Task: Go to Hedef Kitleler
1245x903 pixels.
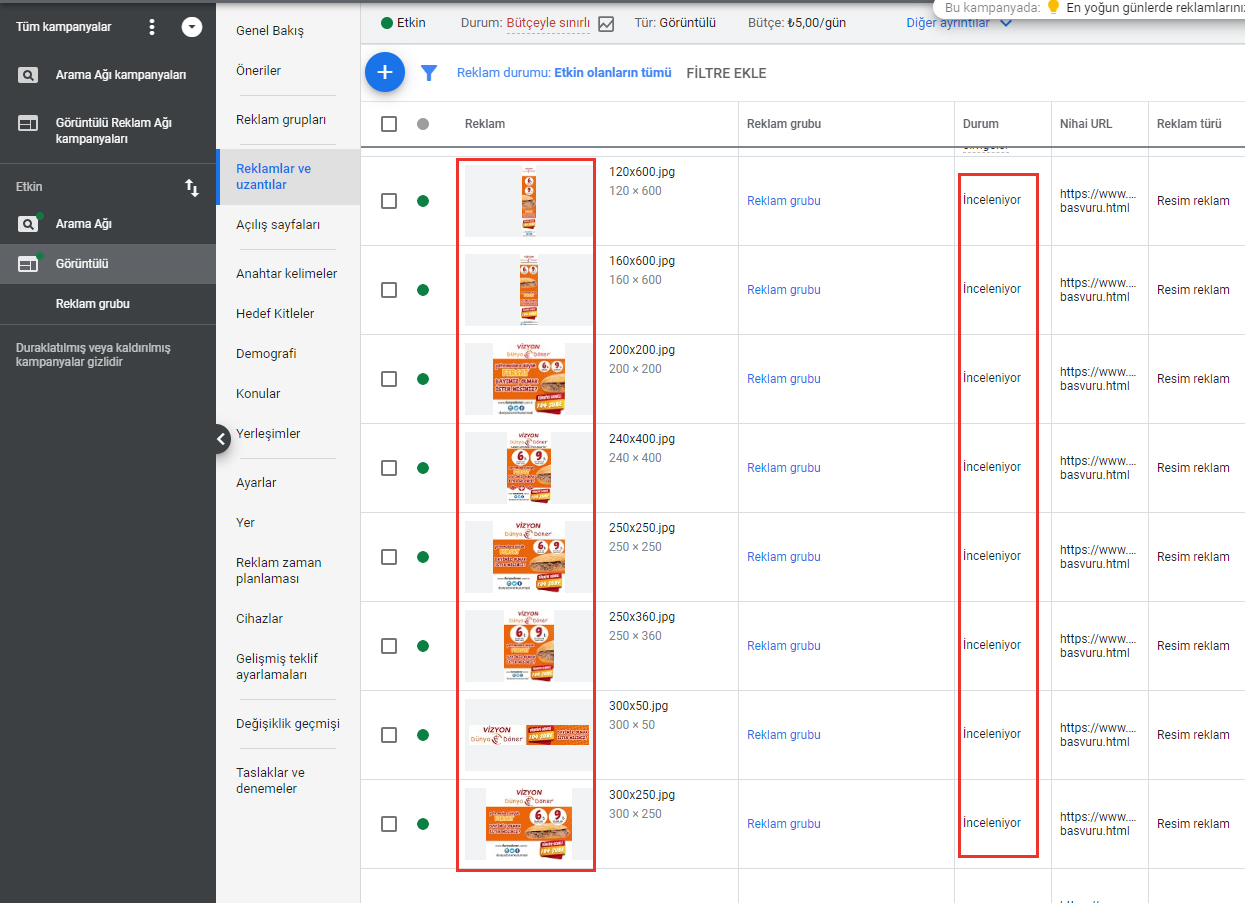Action: (x=275, y=314)
